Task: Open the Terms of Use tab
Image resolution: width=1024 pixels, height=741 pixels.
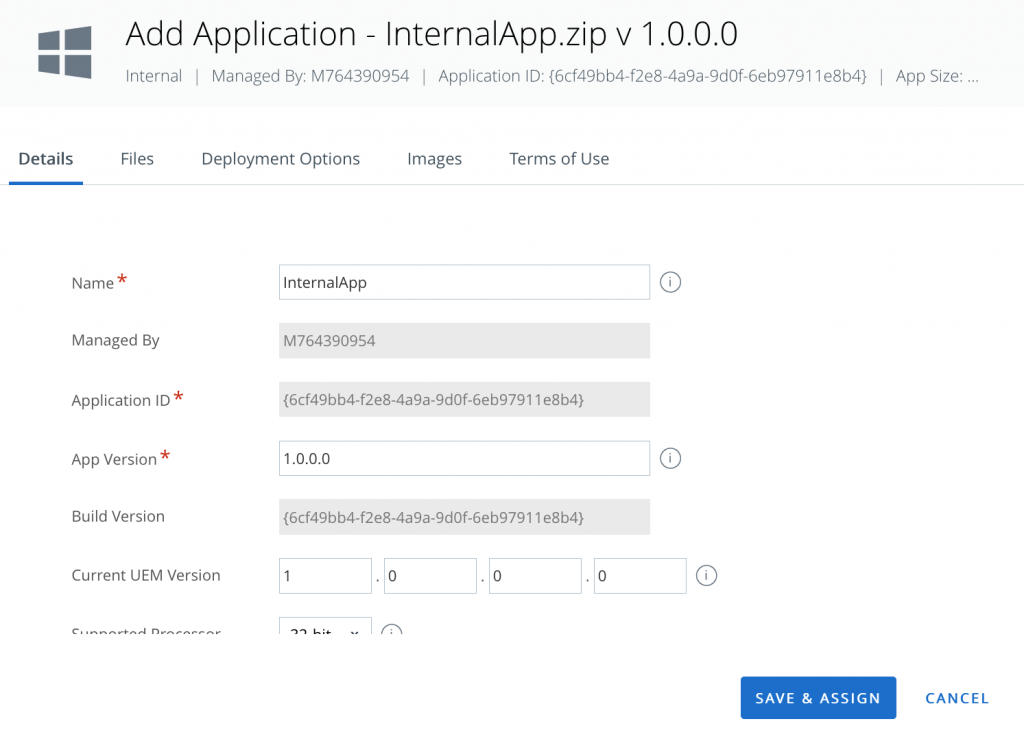Action: pos(559,159)
